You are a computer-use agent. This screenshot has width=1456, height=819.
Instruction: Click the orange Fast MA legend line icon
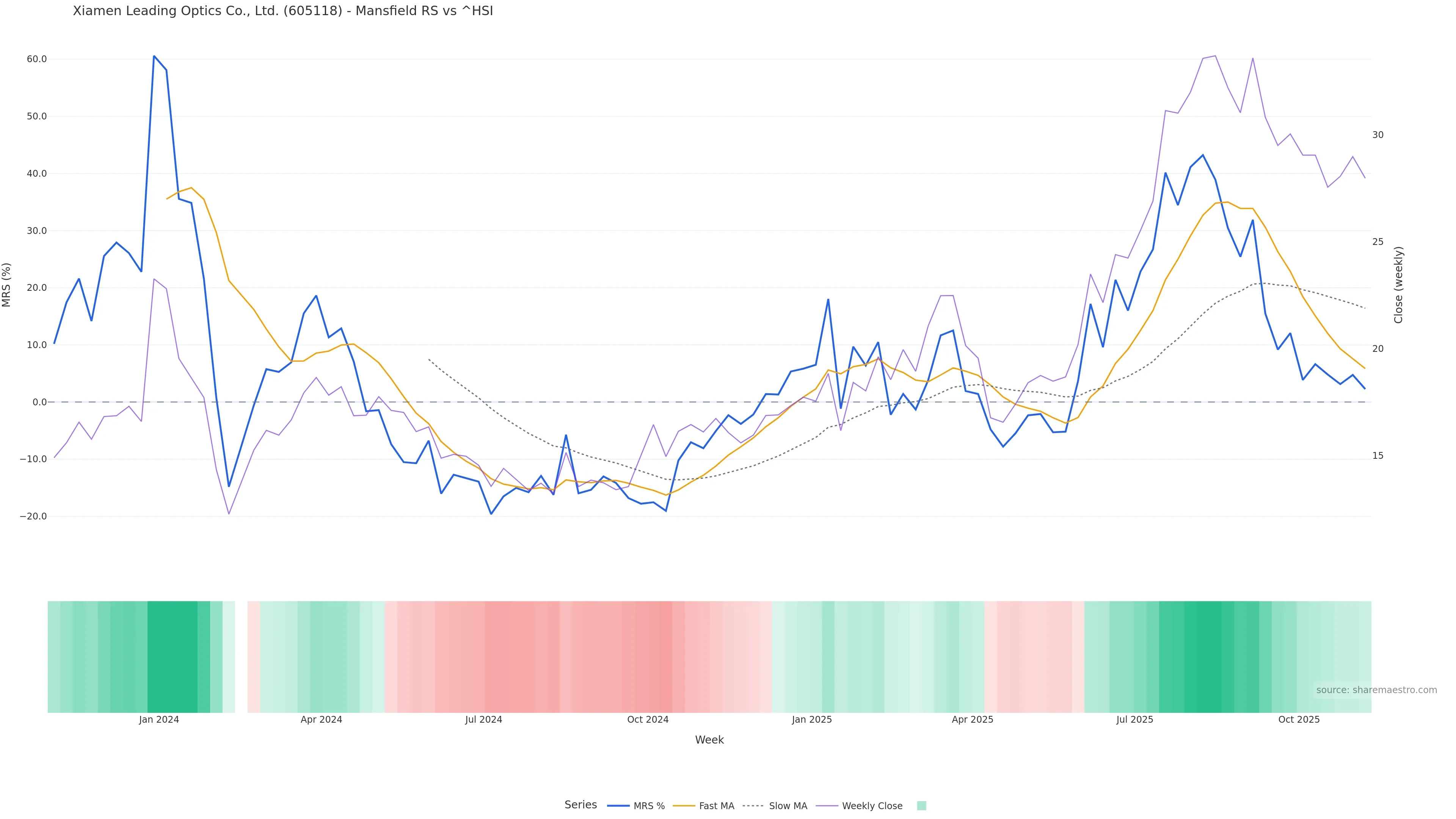[684, 806]
